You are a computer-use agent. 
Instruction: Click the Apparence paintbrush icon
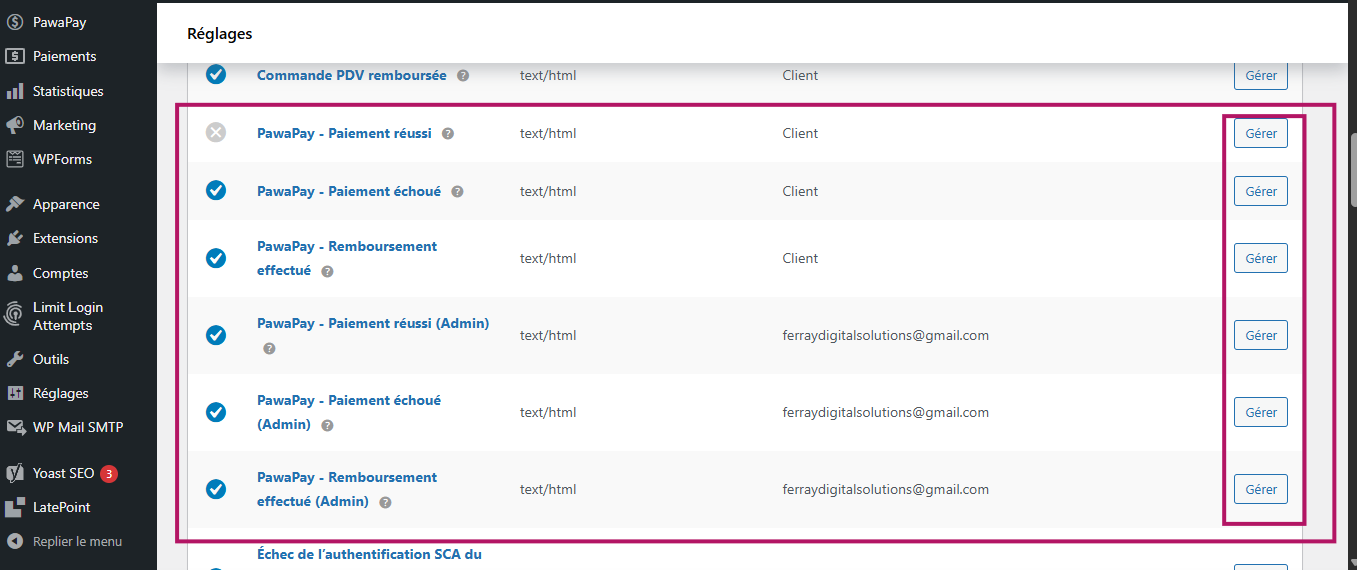coord(15,204)
